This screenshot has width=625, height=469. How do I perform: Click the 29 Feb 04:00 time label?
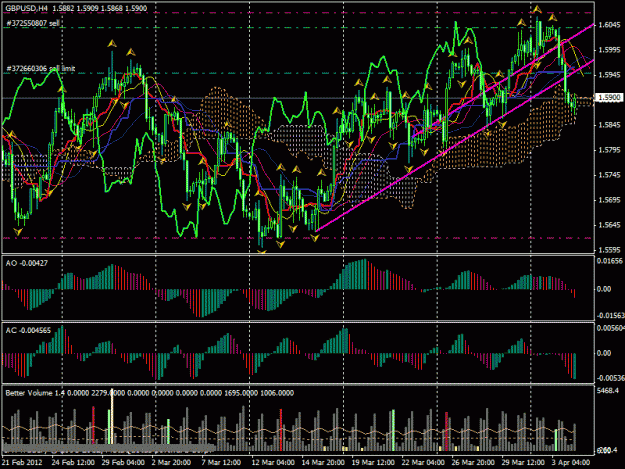[123, 463]
